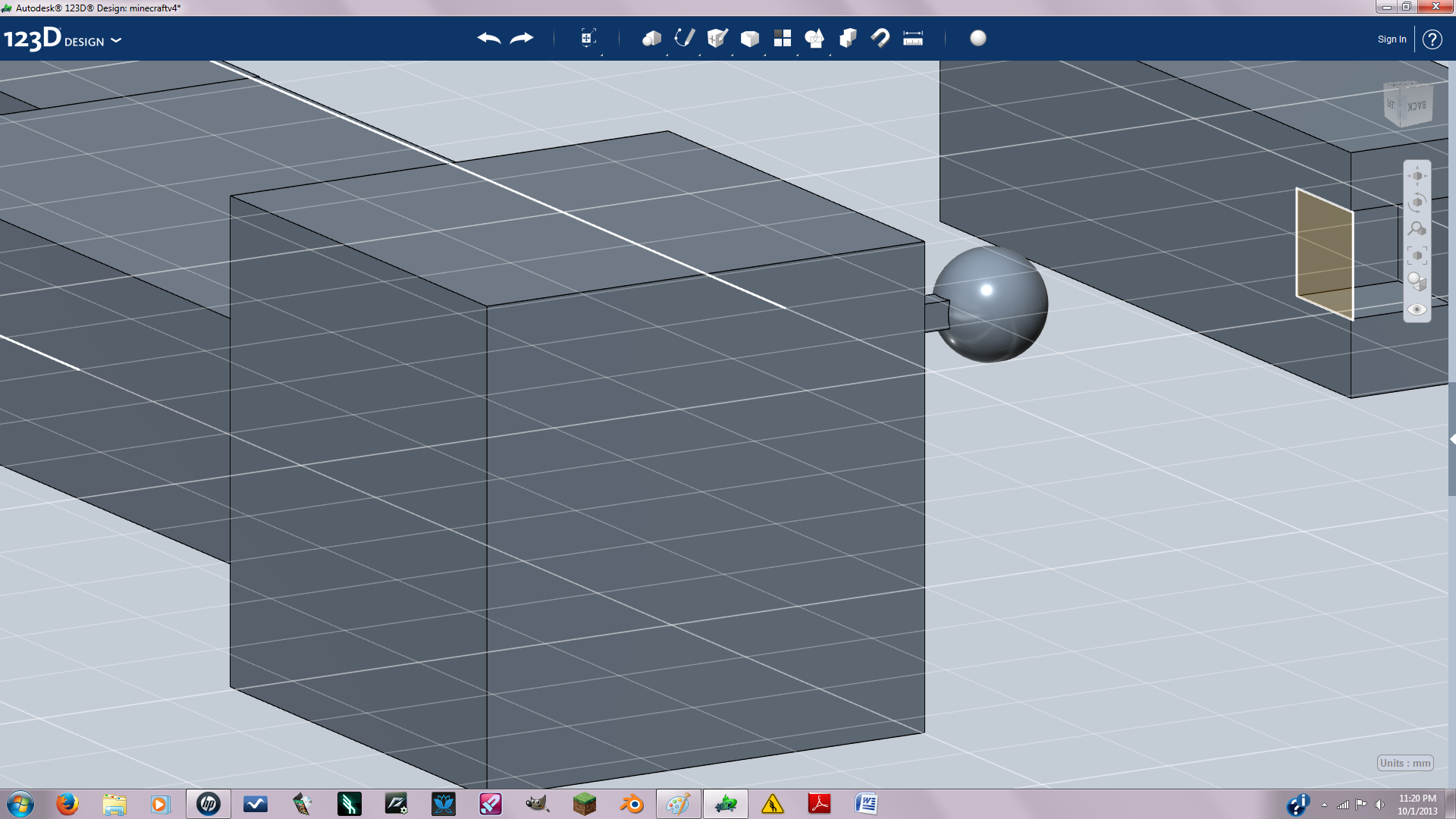Click the network signal tray icon
Image resolution: width=1456 pixels, height=819 pixels.
pyautogui.click(x=1342, y=805)
